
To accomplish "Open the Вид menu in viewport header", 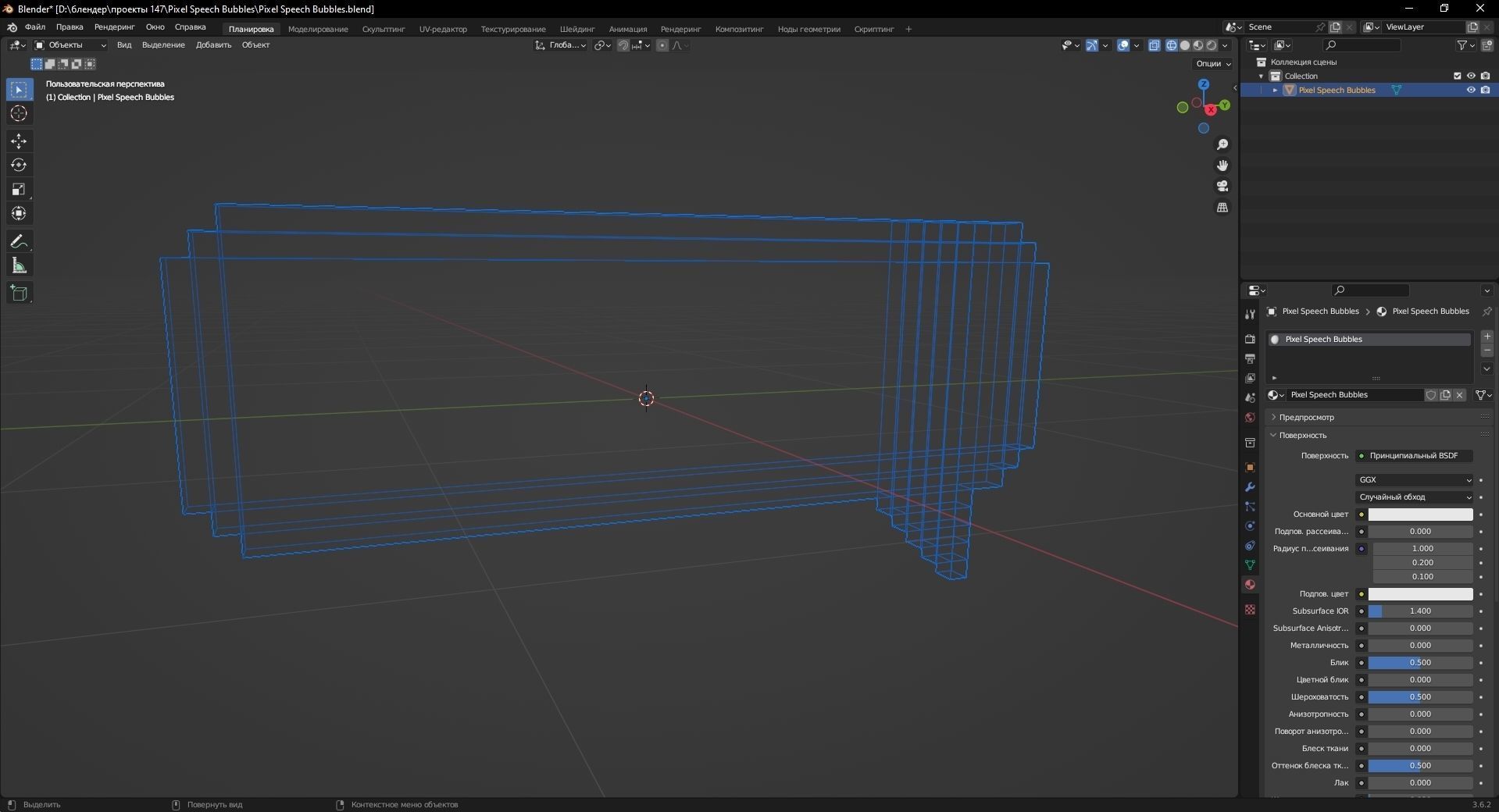I will tap(124, 45).
